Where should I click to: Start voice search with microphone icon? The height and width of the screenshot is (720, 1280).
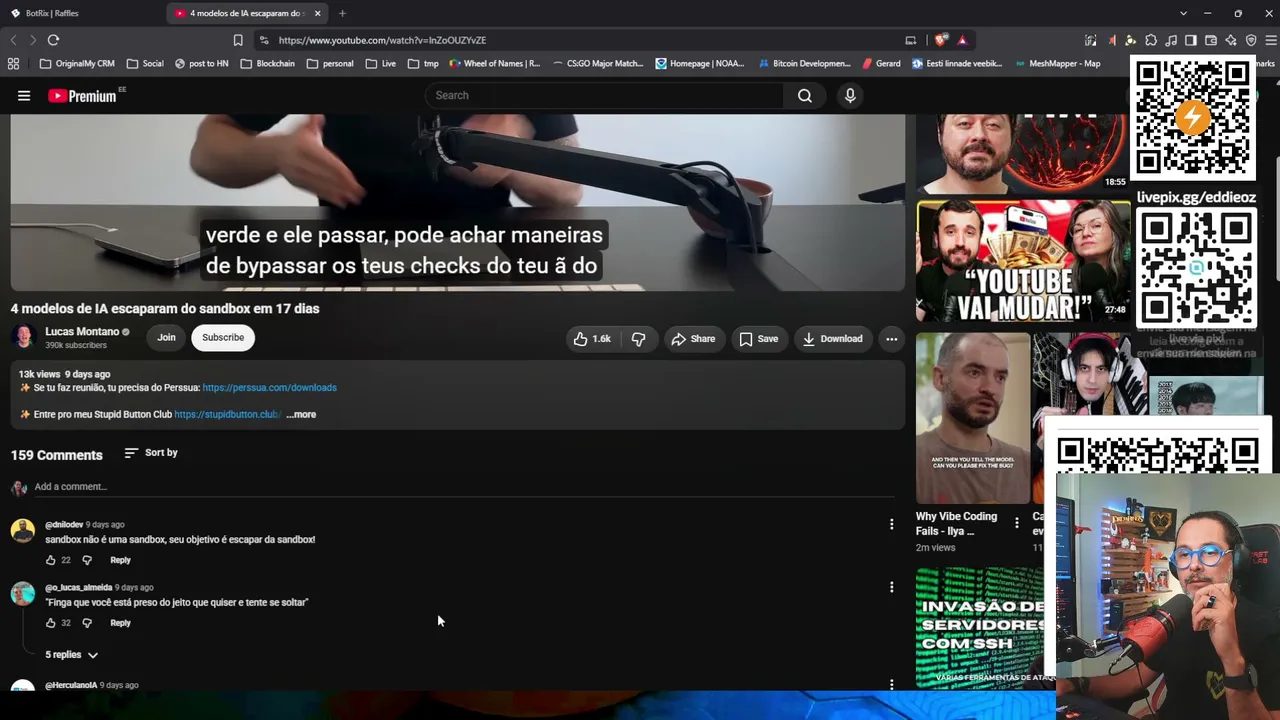[x=850, y=96]
